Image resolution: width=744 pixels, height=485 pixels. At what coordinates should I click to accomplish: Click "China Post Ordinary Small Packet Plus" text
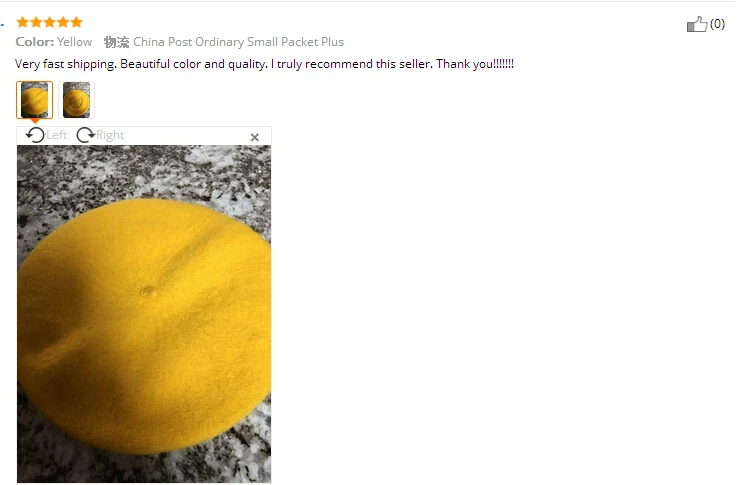(238, 42)
